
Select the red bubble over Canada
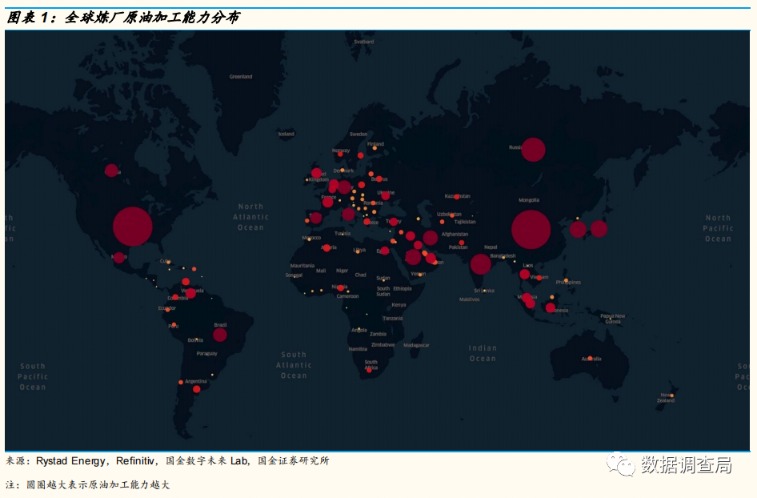point(111,170)
